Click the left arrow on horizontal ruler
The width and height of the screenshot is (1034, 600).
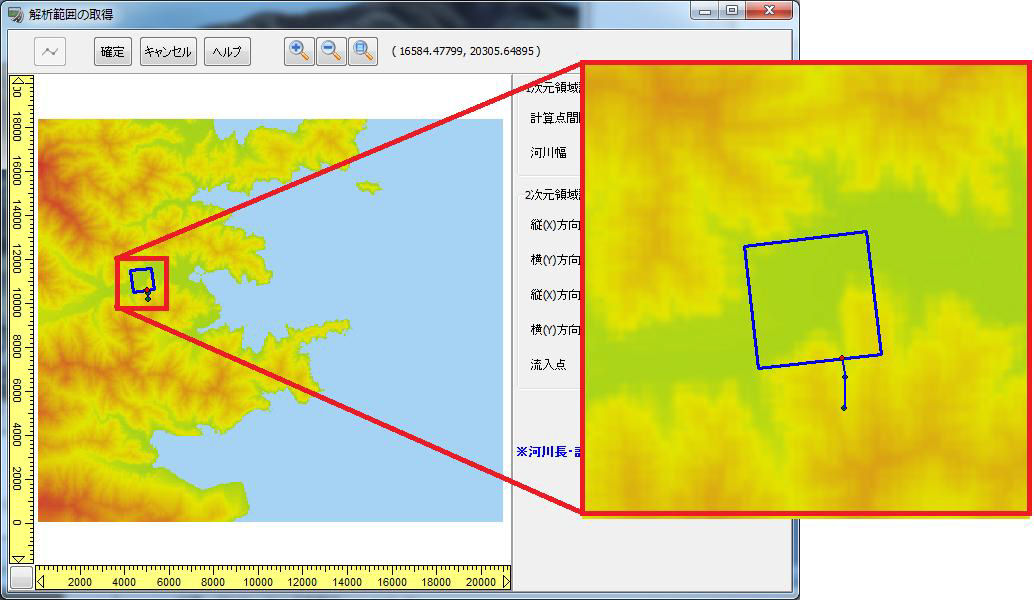pyautogui.click(x=41, y=582)
